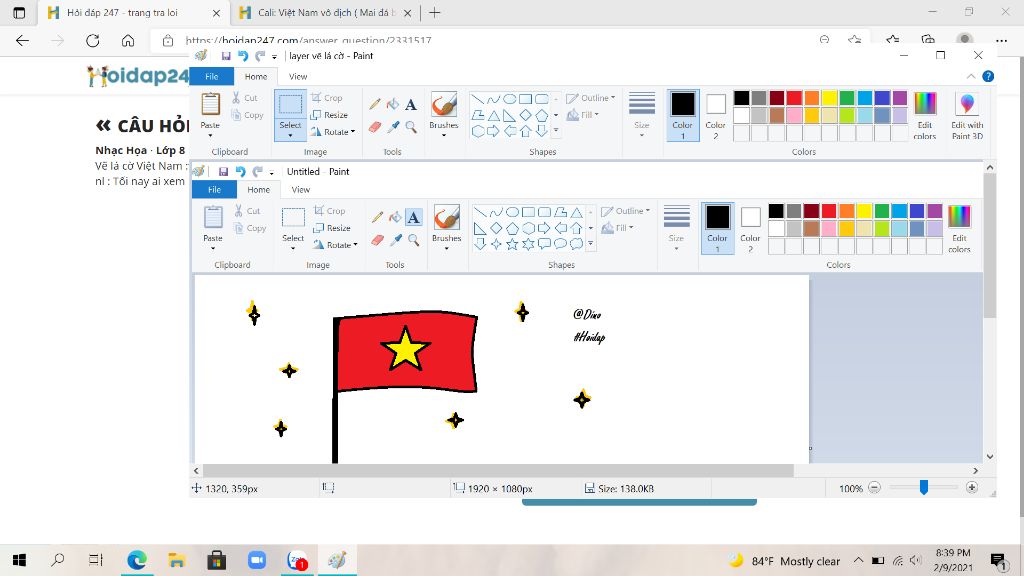Collapse ribbon chevron in layer vẽ lá cờ window

970,76
